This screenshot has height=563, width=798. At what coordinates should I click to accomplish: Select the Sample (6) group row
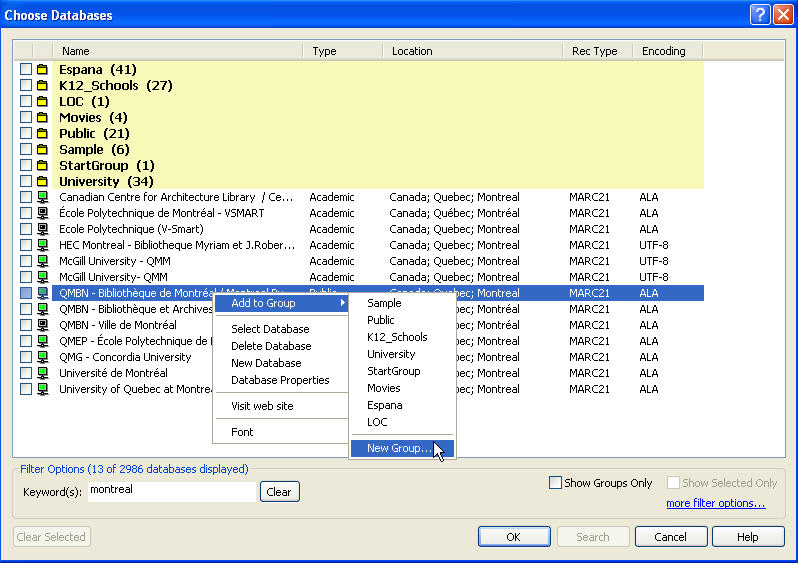pos(378,149)
